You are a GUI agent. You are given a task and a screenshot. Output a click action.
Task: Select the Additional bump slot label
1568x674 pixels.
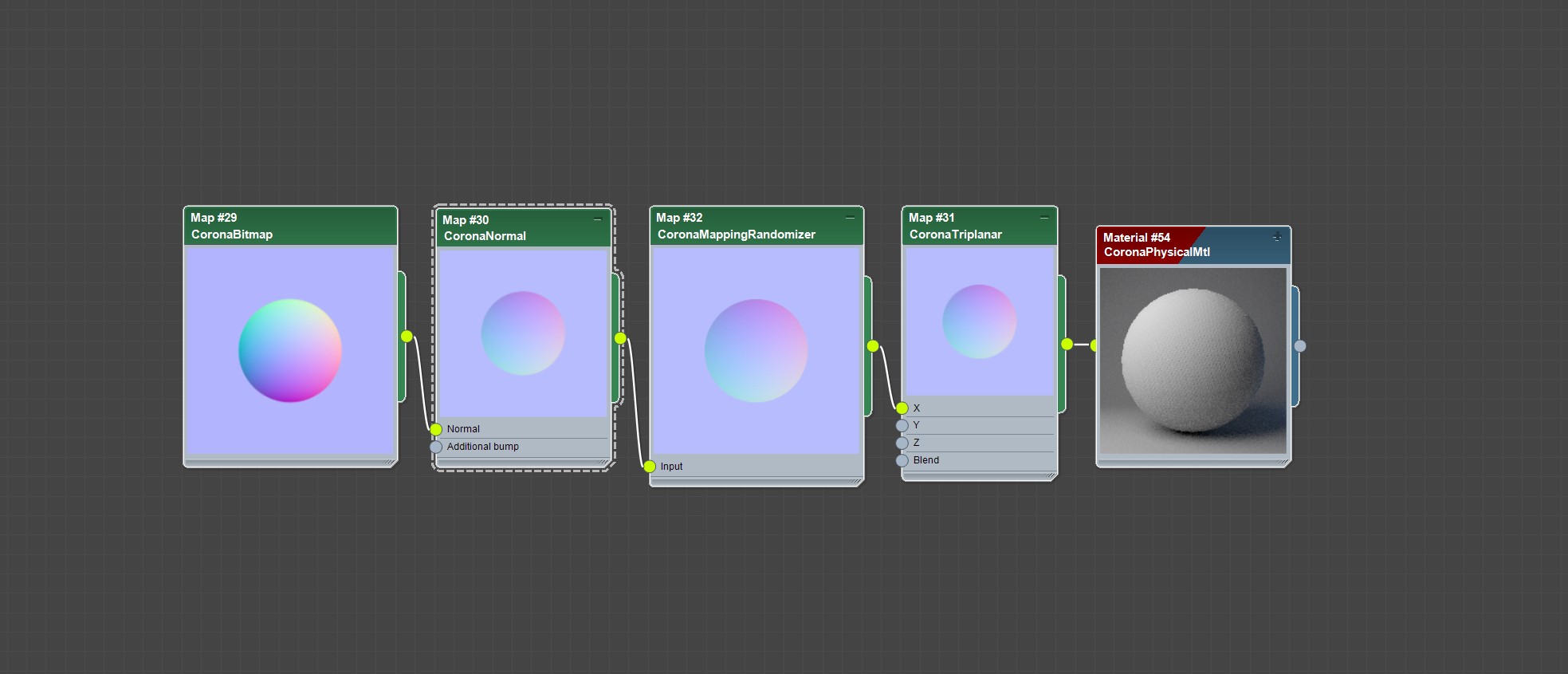click(483, 447)
